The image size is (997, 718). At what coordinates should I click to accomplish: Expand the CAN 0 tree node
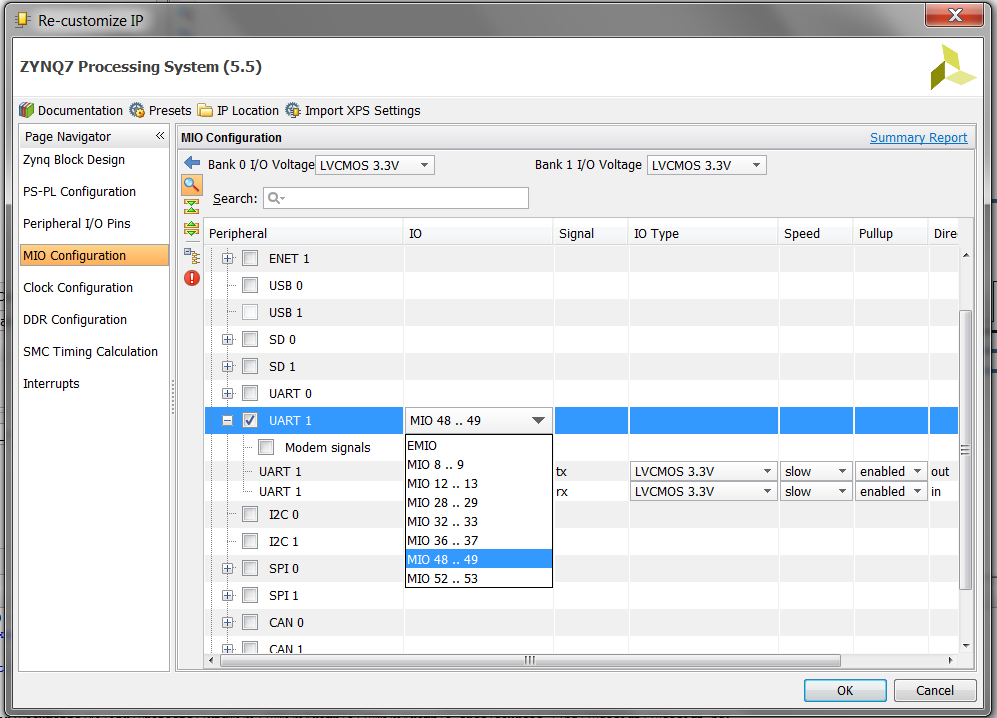[228, 622]
